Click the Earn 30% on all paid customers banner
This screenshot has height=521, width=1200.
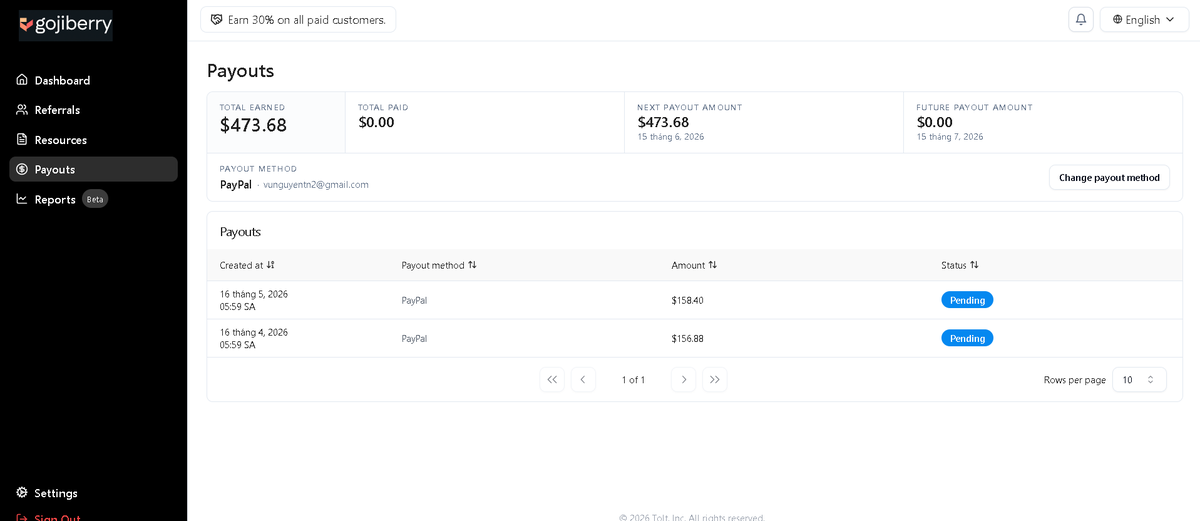pyautogui.click(x=298, y=19)
